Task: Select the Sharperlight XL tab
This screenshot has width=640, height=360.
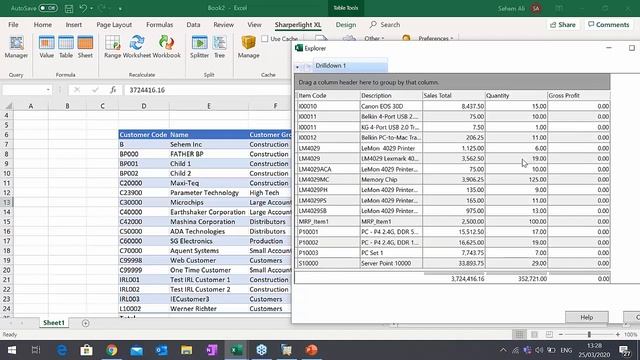Action: click(x=298, y=24)
